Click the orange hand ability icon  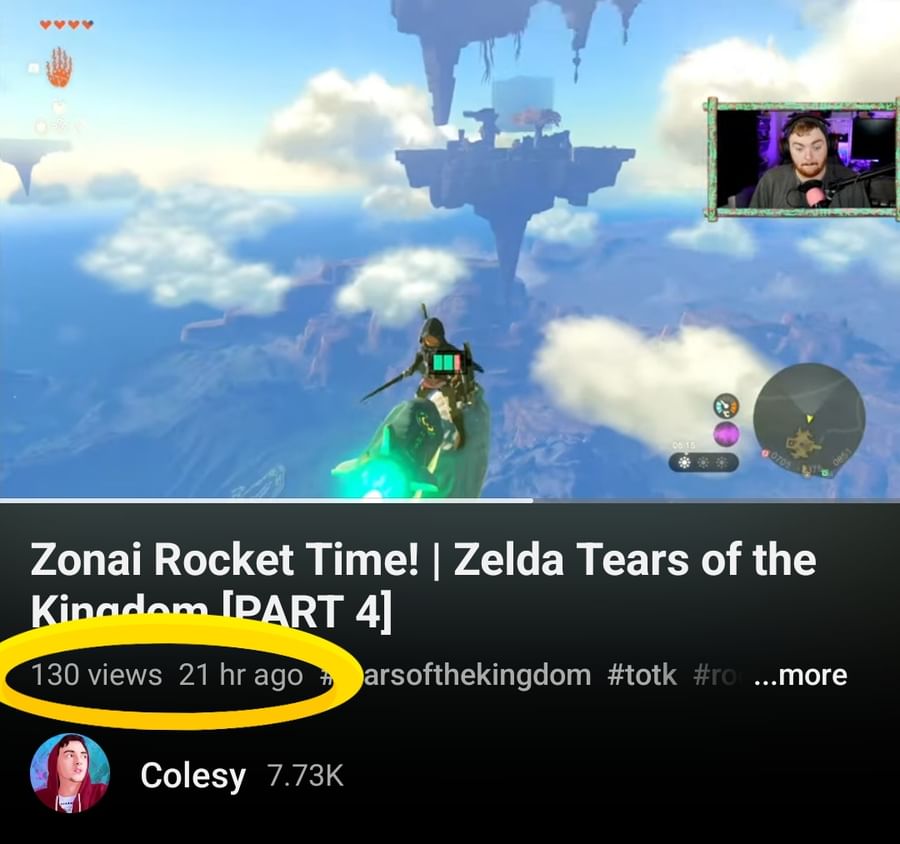(x=59, y=68)
